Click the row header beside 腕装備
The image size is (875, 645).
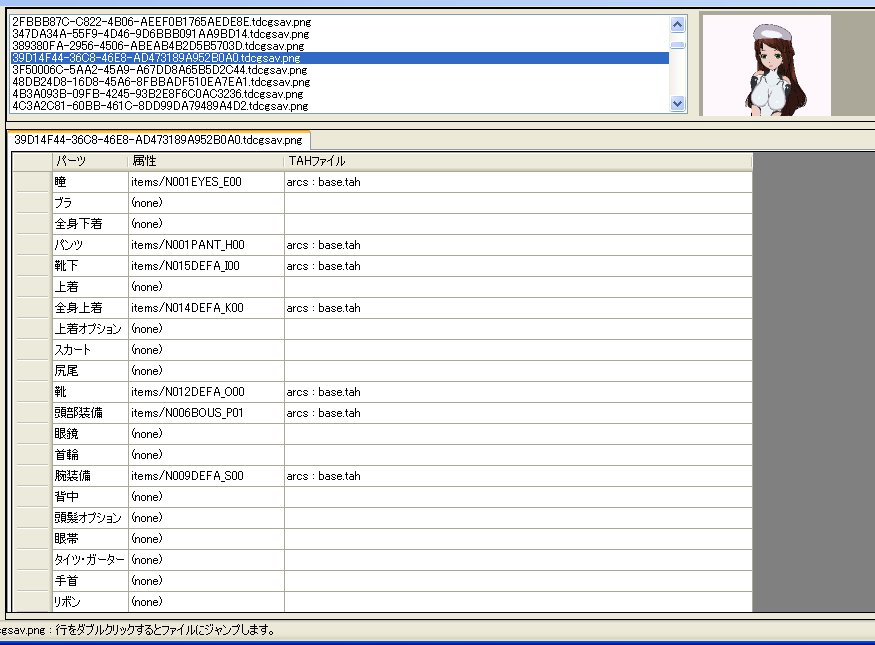33,476
